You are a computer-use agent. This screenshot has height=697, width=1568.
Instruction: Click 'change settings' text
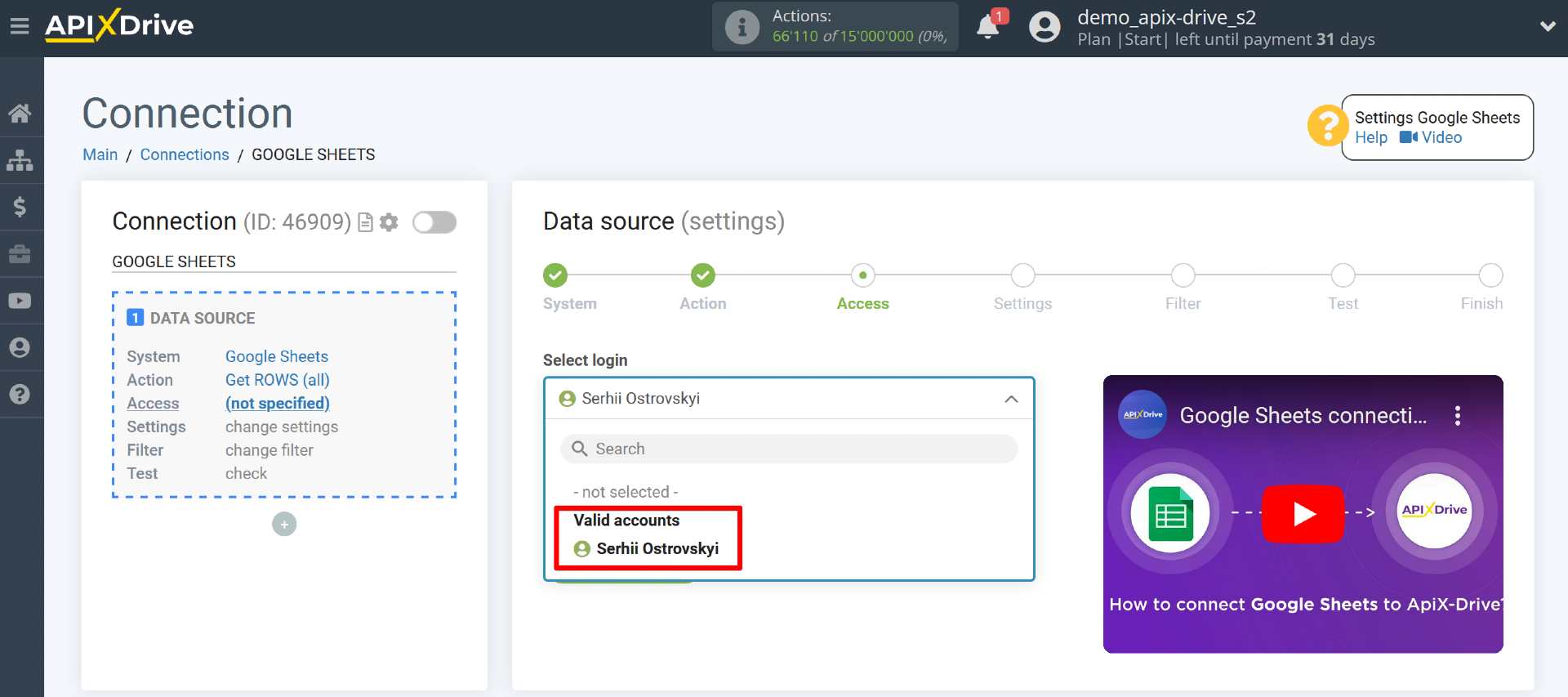(282, 427)
